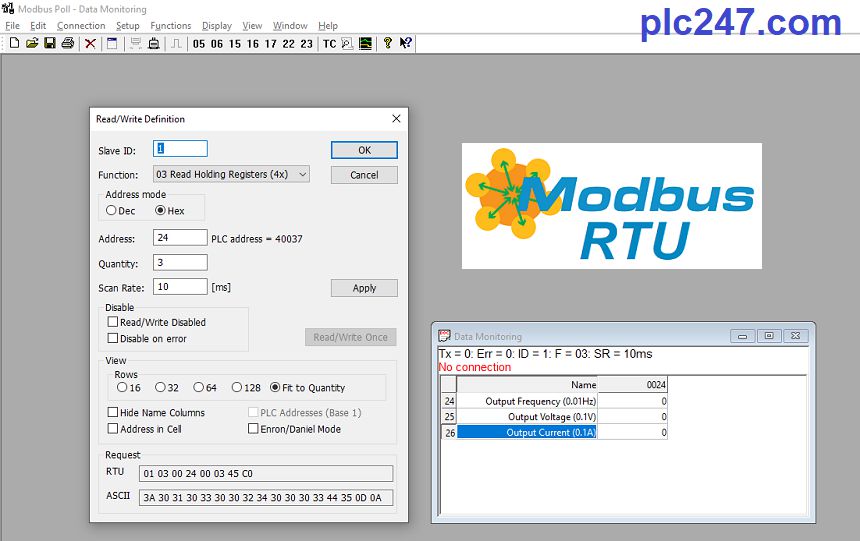Open the Help menu
This screenshot has width=860, height=541.
click(328, 26)
